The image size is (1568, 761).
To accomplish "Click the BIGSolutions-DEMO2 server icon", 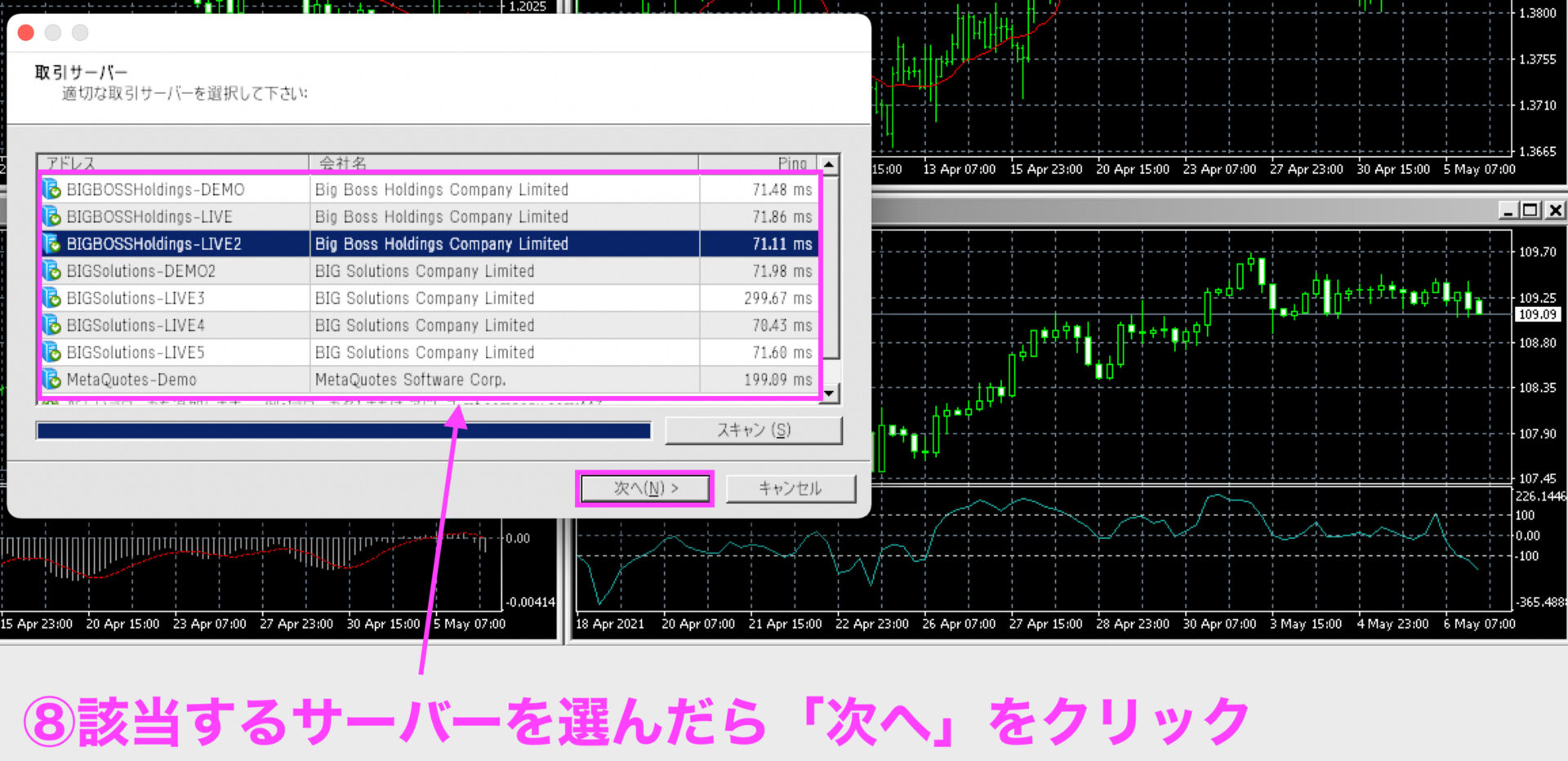I will (52, 271).
